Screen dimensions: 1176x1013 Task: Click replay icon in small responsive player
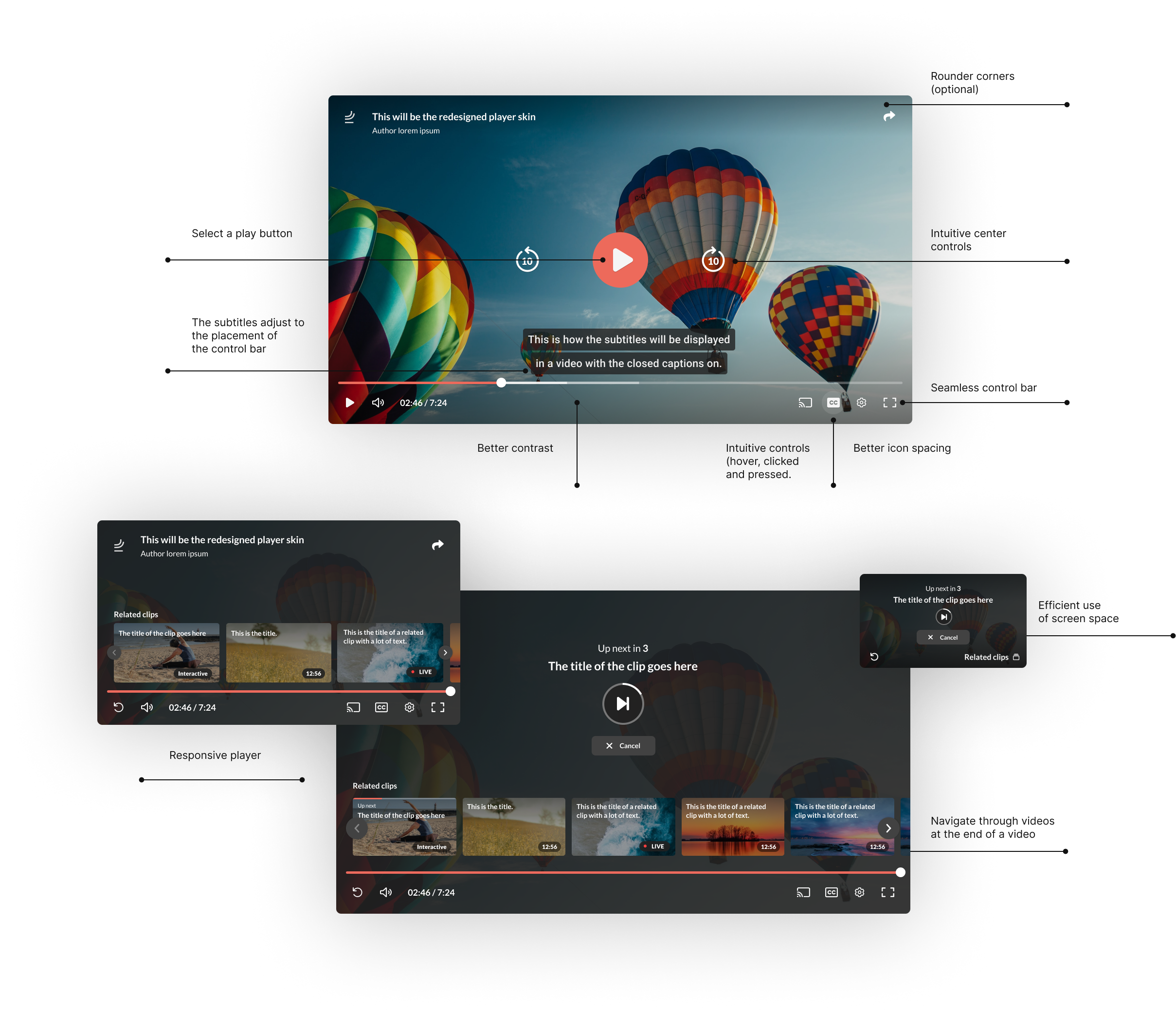pos(119,707)
